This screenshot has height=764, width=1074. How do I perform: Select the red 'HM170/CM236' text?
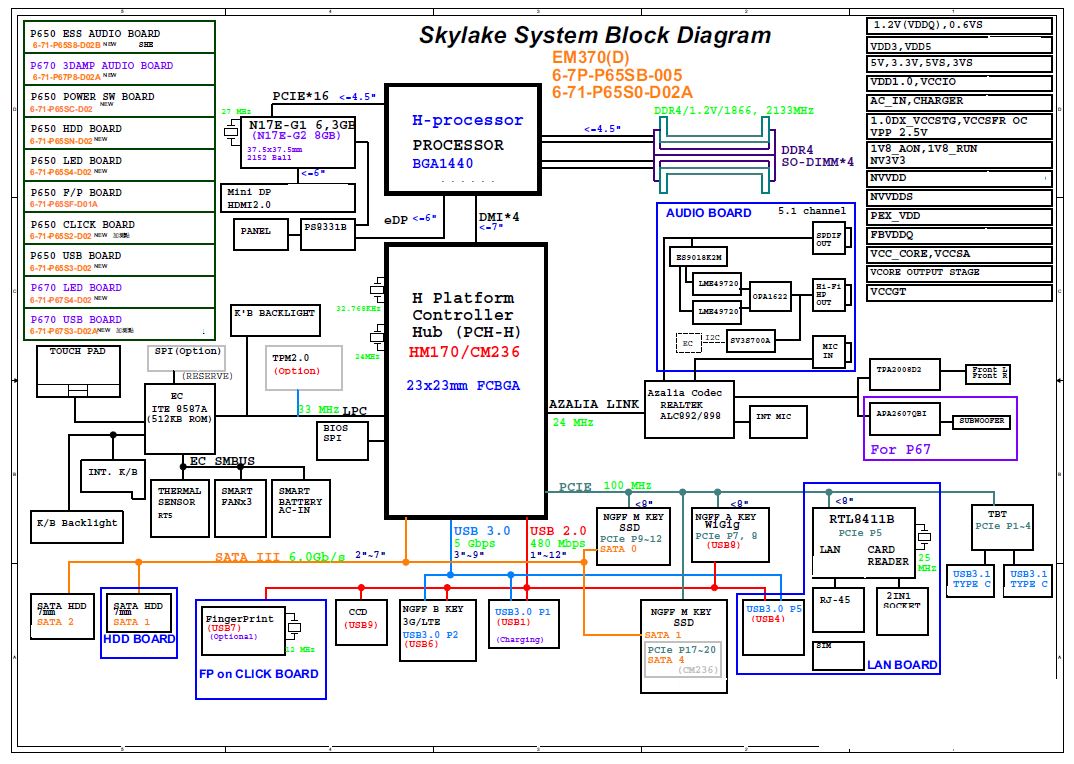(464, 352)
